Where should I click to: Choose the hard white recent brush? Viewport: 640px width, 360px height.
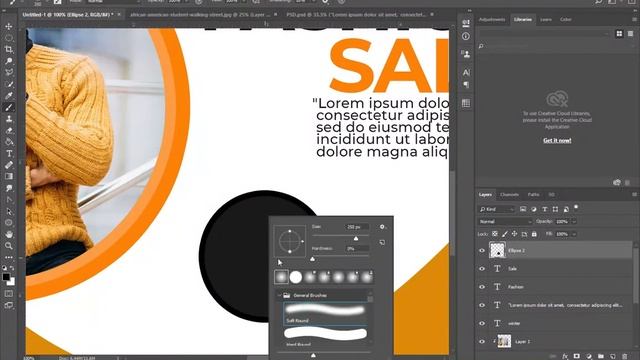[296, 277]
